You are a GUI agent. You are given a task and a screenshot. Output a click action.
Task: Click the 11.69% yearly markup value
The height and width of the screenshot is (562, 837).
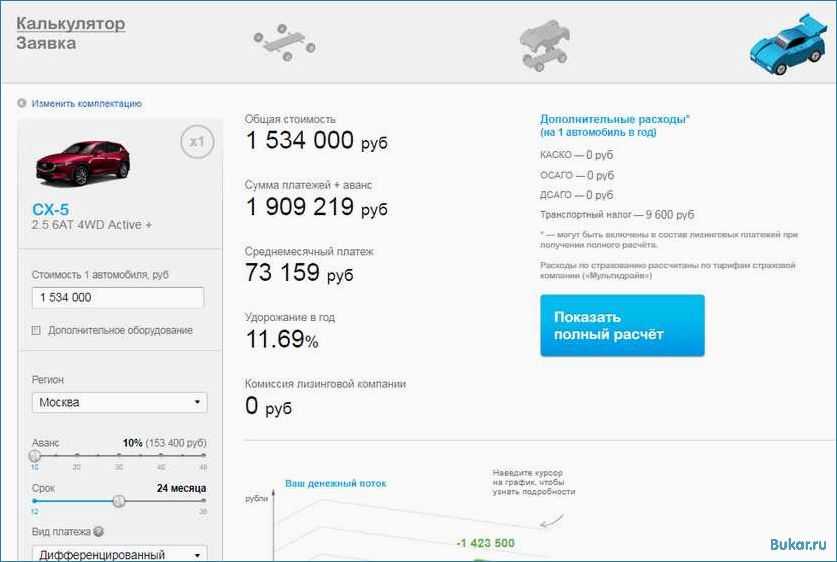pyautogui.click(x=282, y=339)
